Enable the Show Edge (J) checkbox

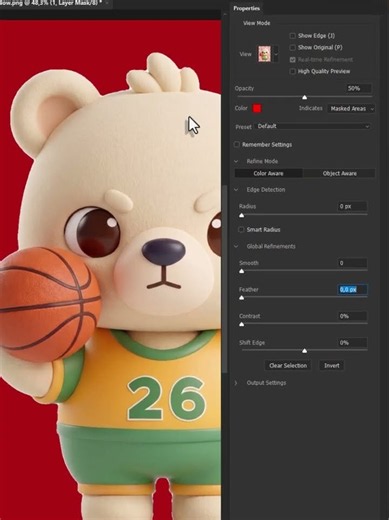(292, 36)
